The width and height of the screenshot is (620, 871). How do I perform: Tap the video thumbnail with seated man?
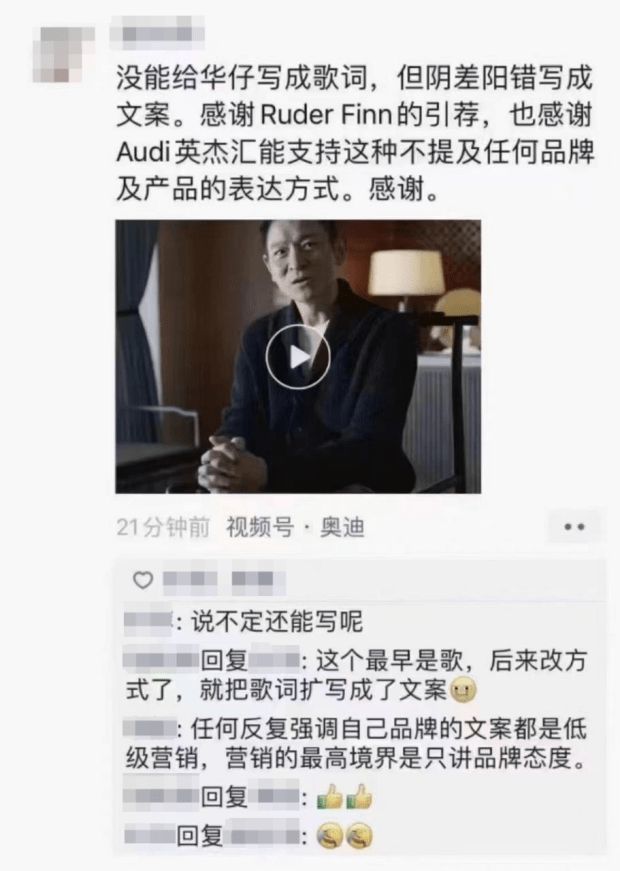298,357
